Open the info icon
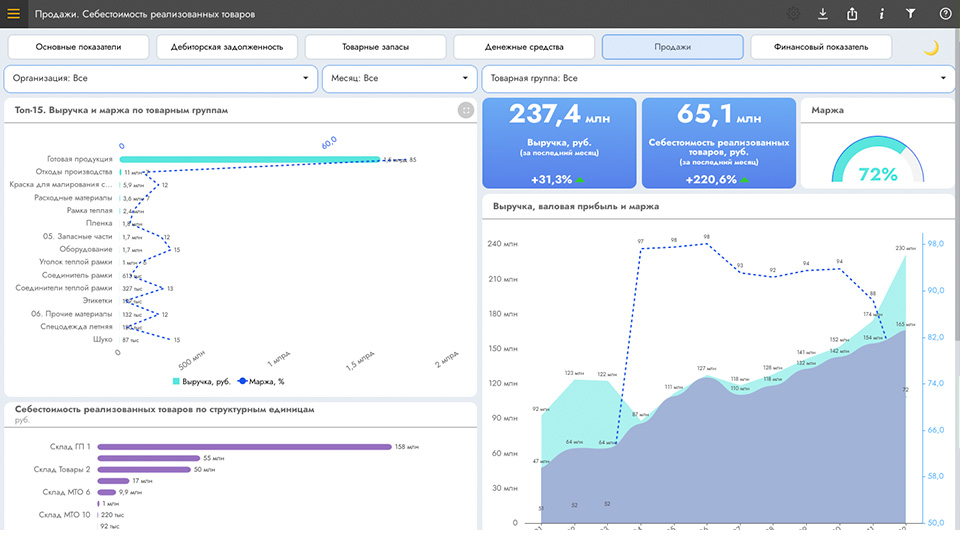Viewport: 960px width, 540px height. click(x=882, y=13)
